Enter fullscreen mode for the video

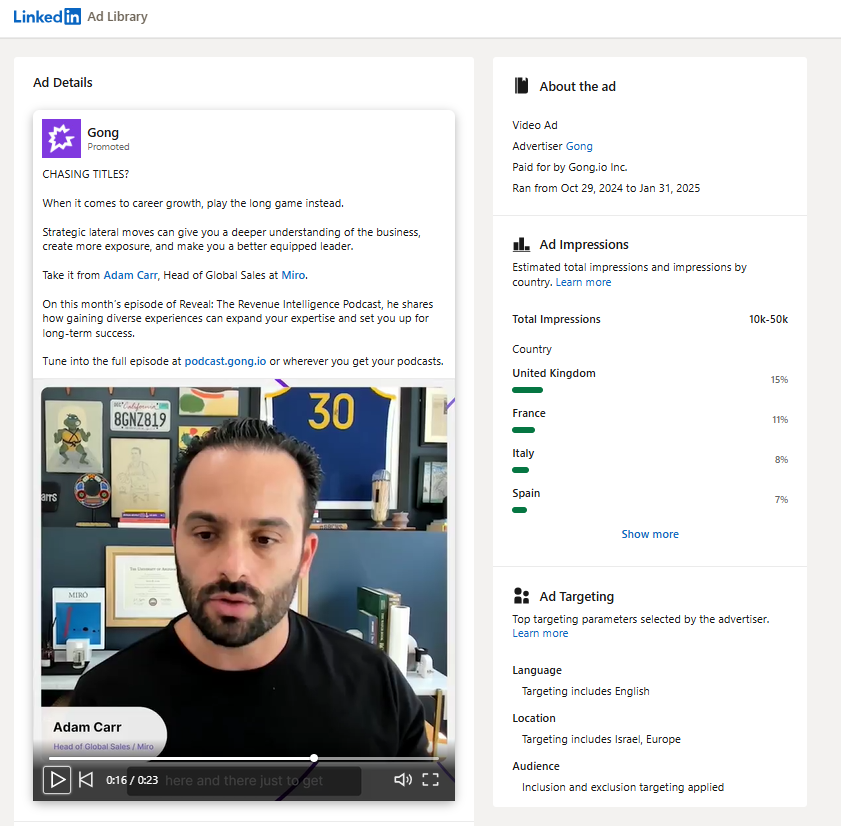(430, 780)
